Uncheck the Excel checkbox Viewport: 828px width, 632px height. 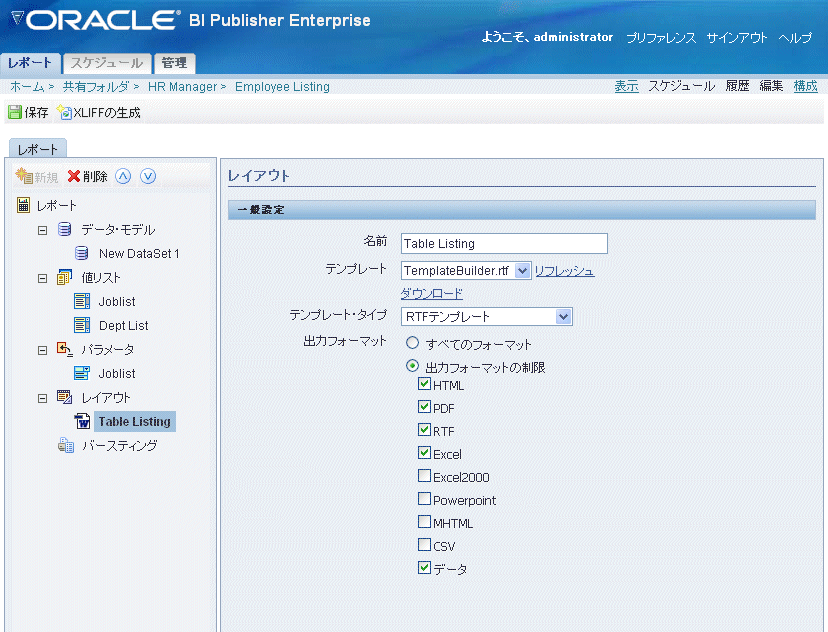pos(424,452)
